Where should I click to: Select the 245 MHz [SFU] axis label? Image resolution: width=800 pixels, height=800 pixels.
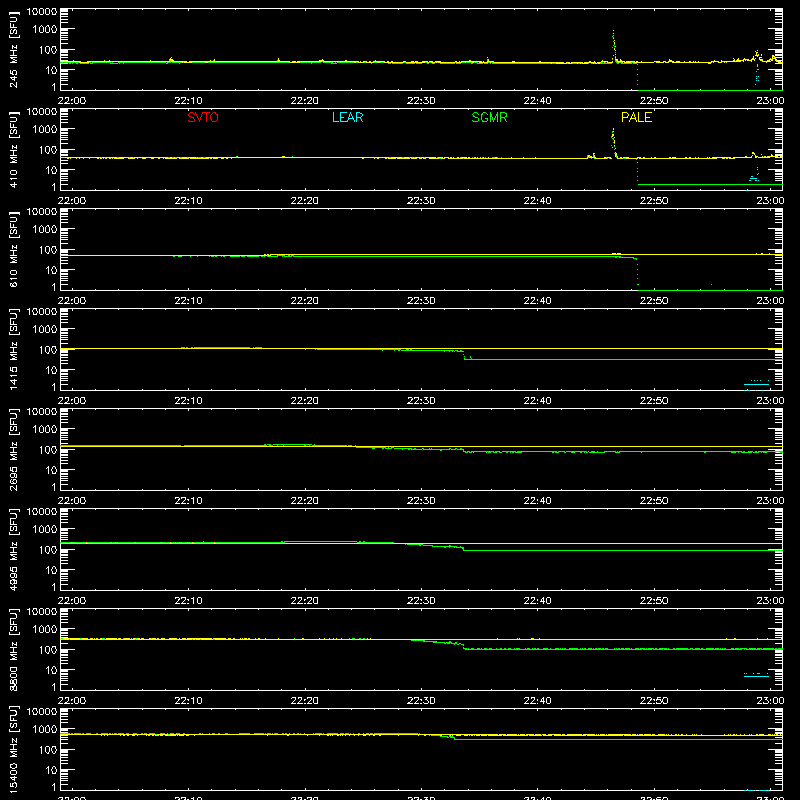13,49
